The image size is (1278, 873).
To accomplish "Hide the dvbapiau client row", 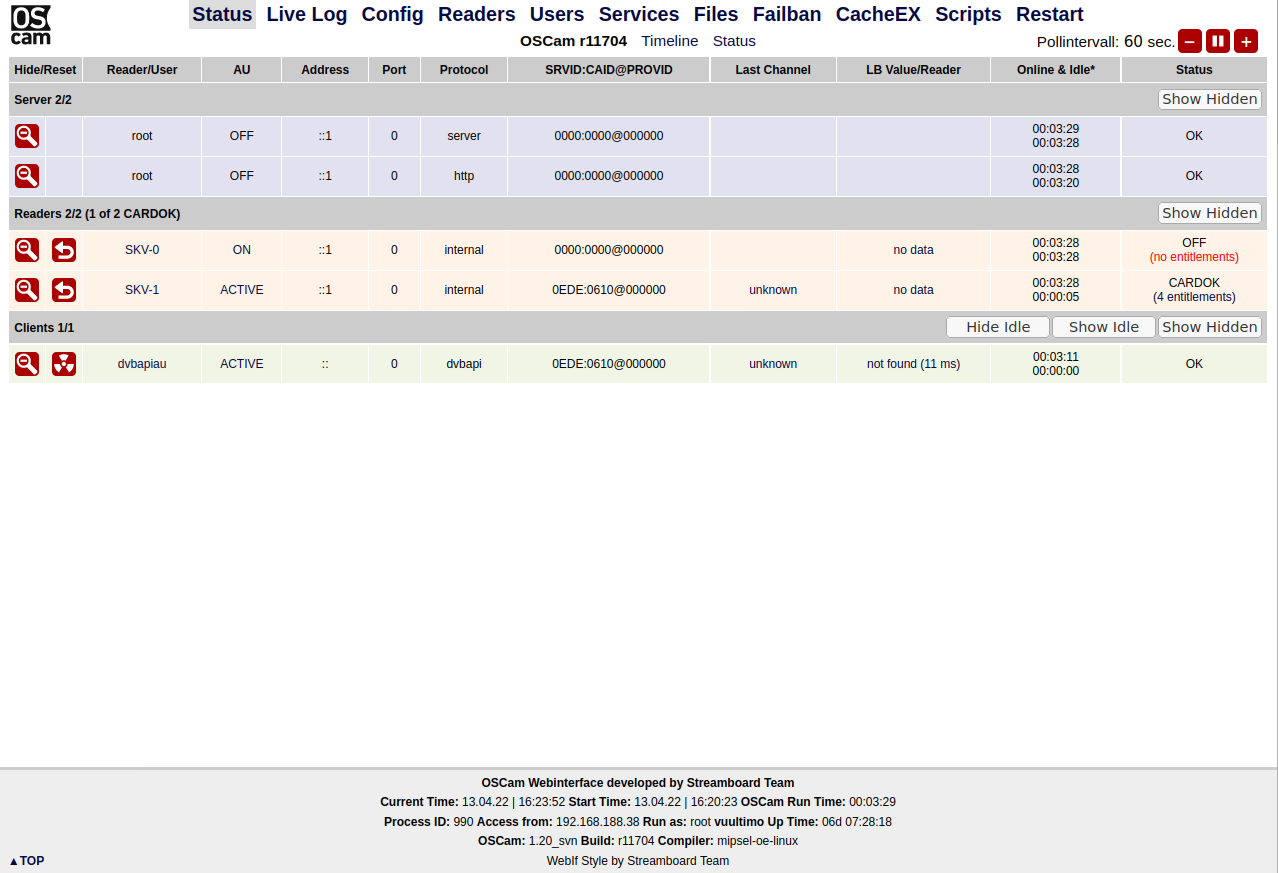I will pos(27,364).
